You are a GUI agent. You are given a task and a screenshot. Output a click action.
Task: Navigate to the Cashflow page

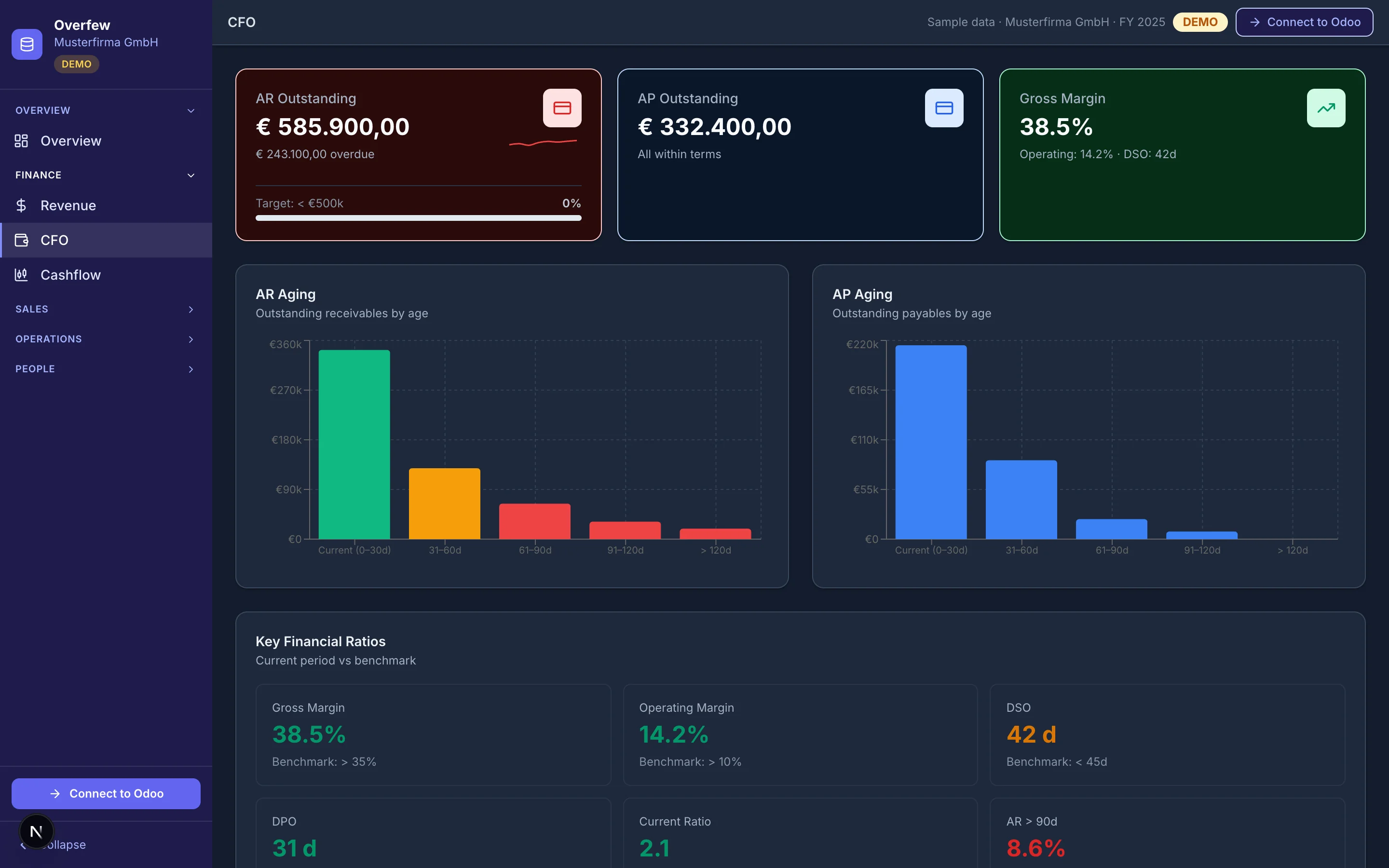(x=106, y=275)
